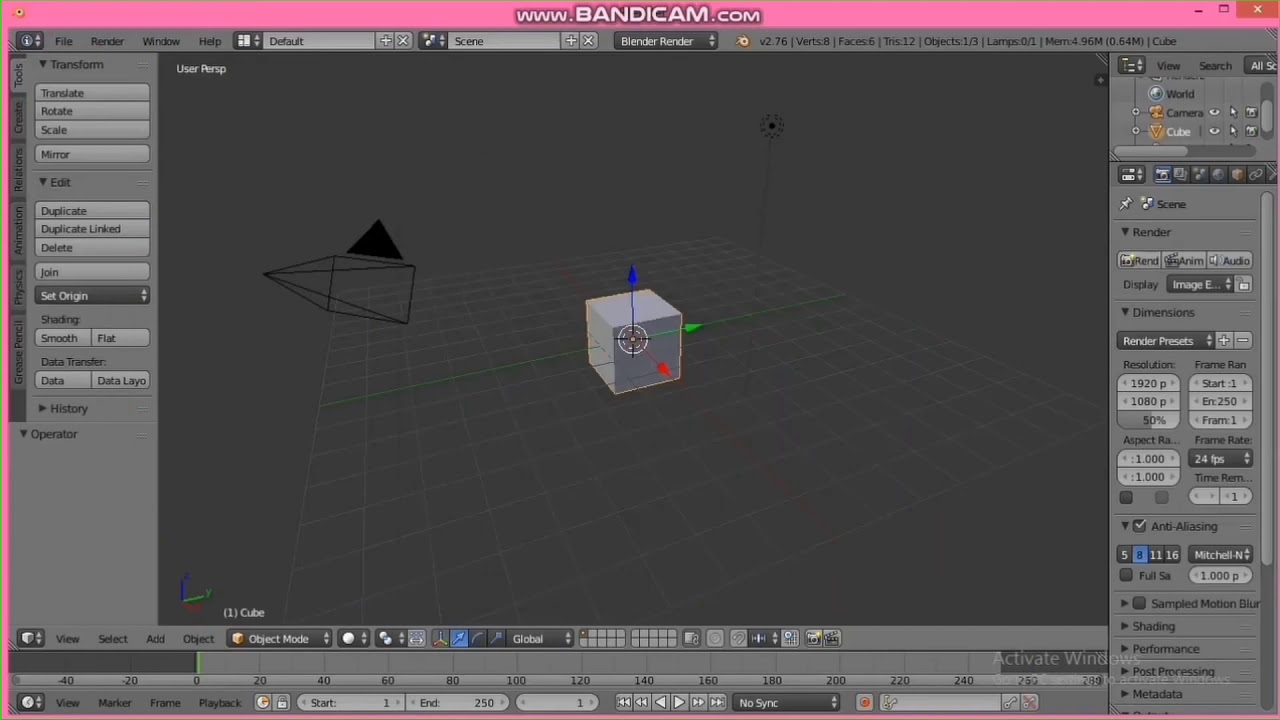Image resolution: width=1280 pixels, height=720 pixels.
Task: Click the Translate button
Action: pos(93,93)
